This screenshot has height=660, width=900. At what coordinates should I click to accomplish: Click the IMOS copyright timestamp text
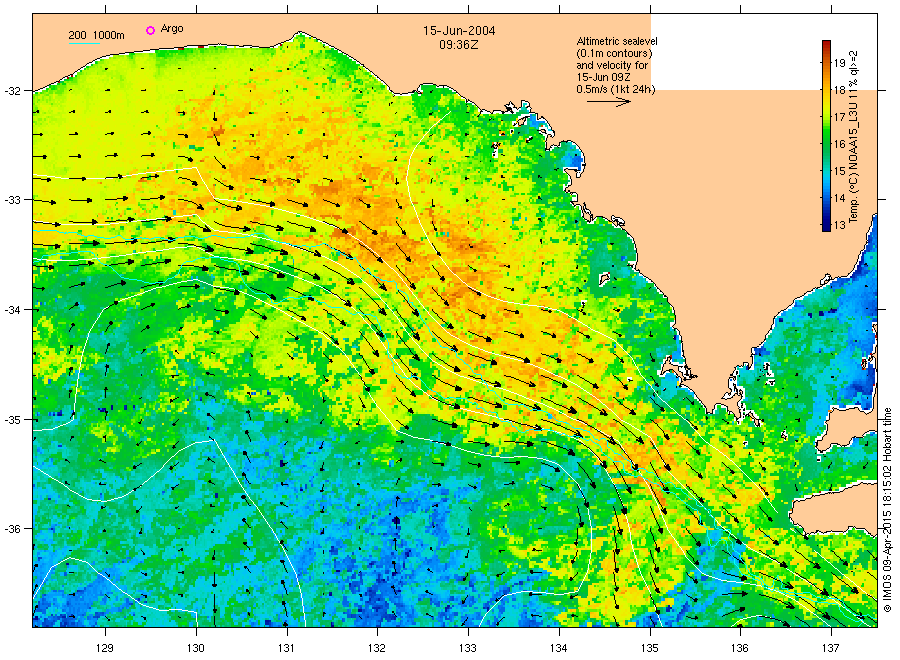pos(887,510)
